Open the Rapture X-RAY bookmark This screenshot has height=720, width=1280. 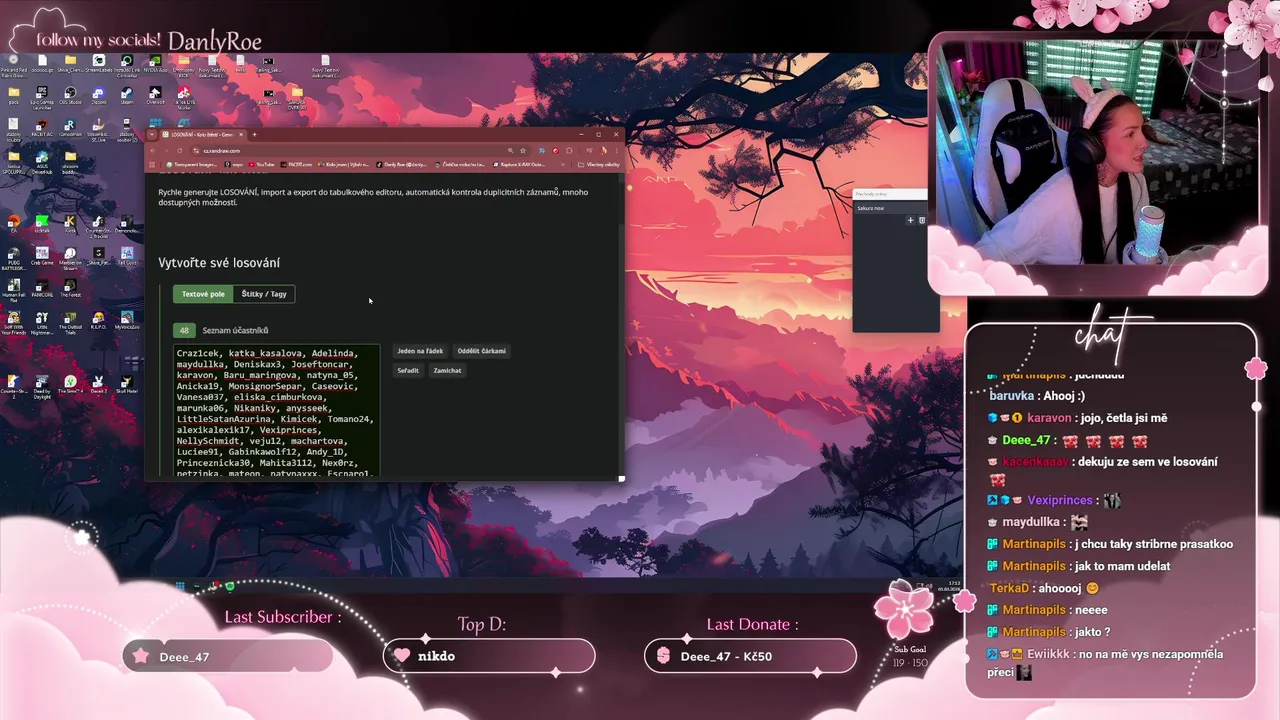point(519,164)
